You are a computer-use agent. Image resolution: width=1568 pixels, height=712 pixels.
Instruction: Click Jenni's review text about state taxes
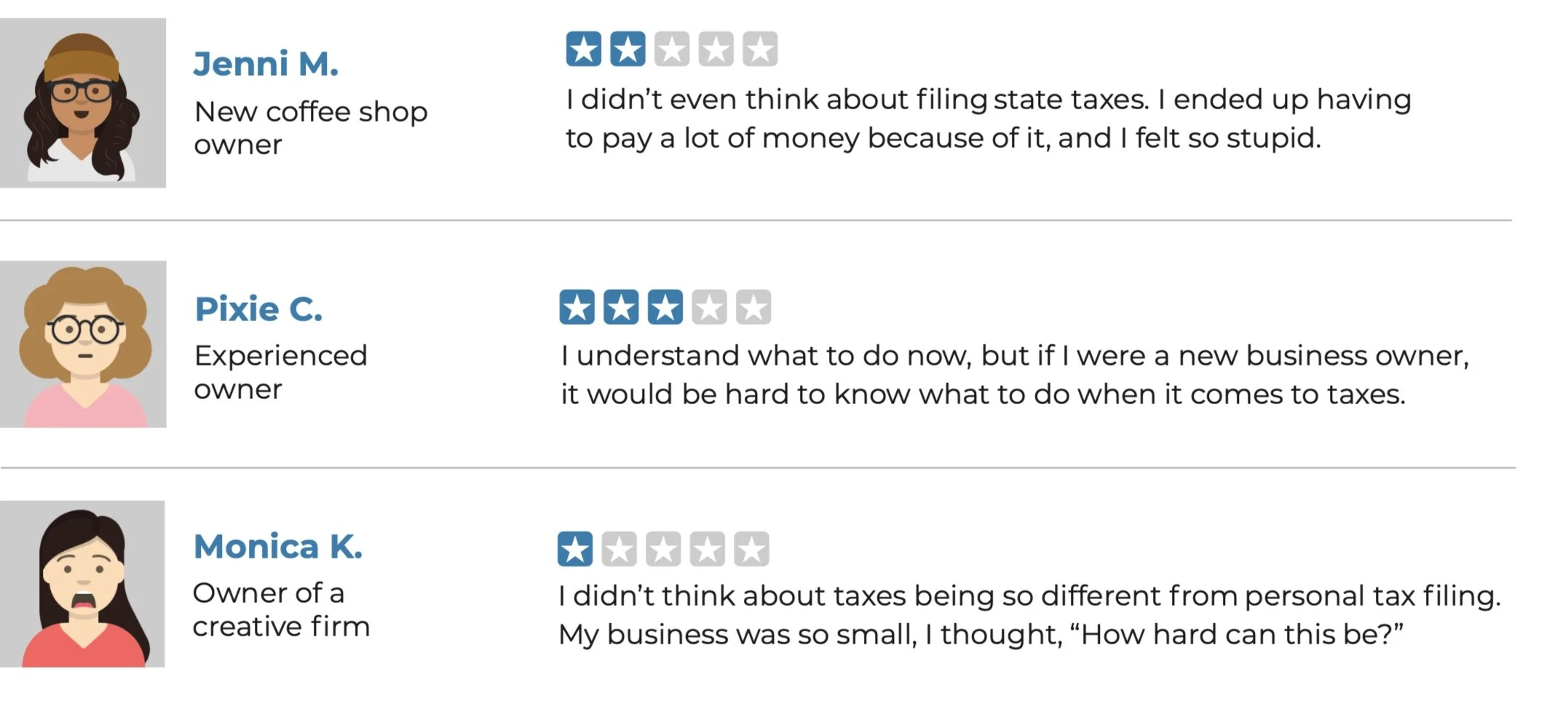(x=989, y=119)
